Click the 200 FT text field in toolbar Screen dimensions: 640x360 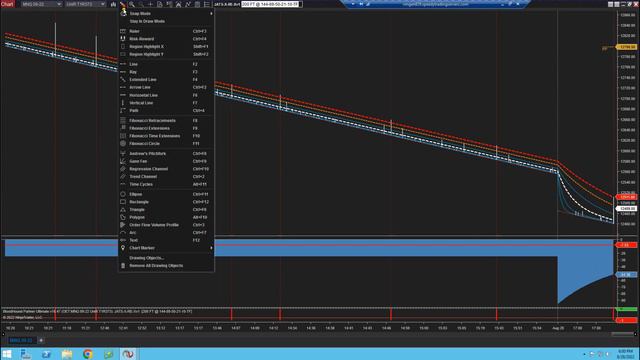click(271, 4)
